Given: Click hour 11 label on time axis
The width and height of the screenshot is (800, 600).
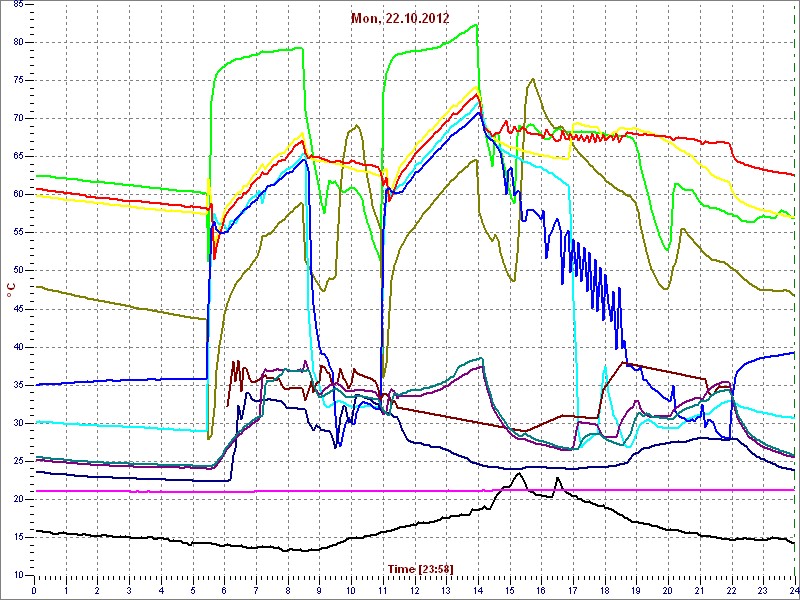Looking at the screenshot, I should (x=383, y=589).
